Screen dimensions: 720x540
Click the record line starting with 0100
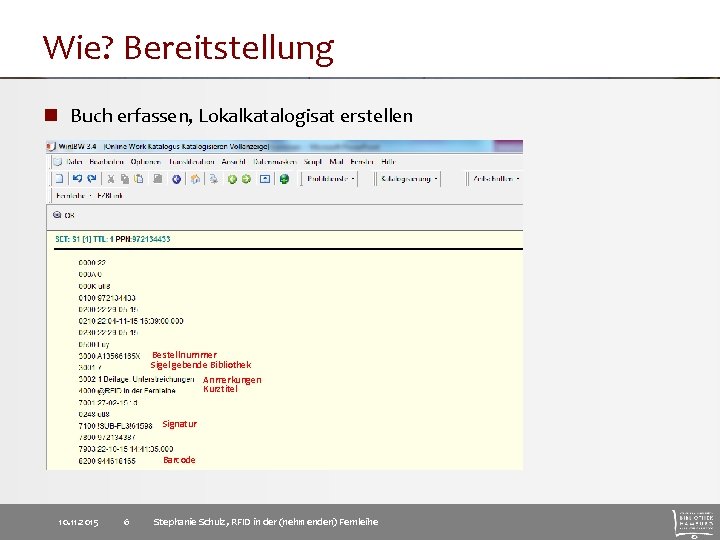(107, 298)
